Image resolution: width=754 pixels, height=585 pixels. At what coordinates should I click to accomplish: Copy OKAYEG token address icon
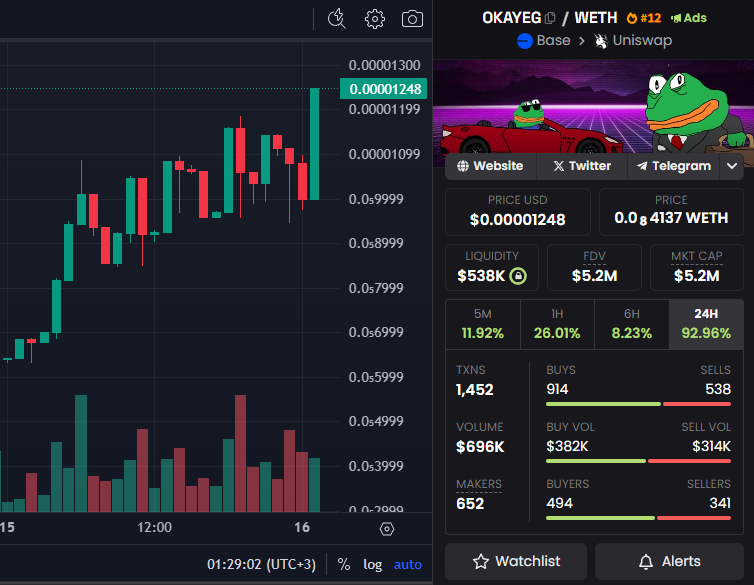pyautogui.click(x=550, y=18)
